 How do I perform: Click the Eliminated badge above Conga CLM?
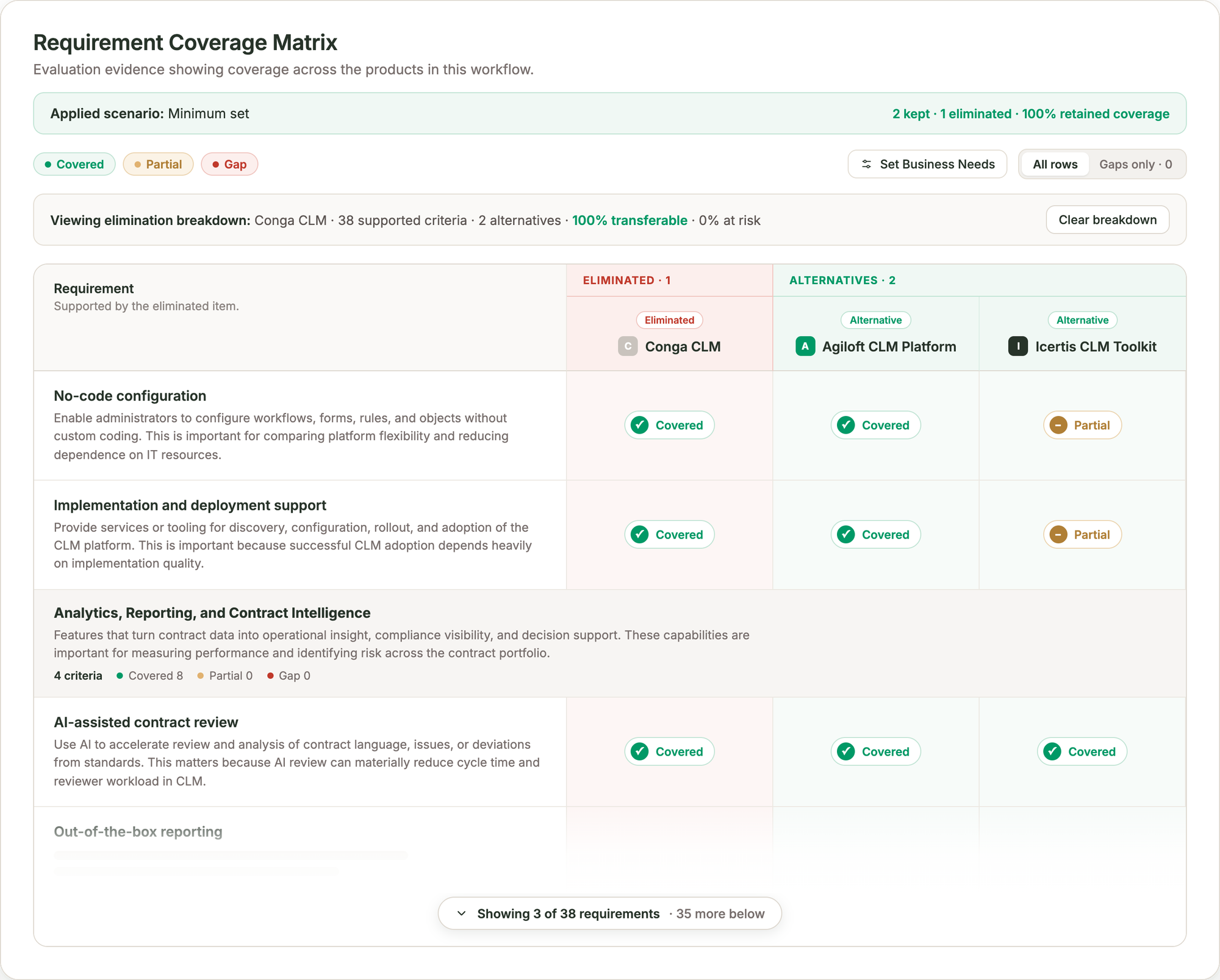pos(669,320)
